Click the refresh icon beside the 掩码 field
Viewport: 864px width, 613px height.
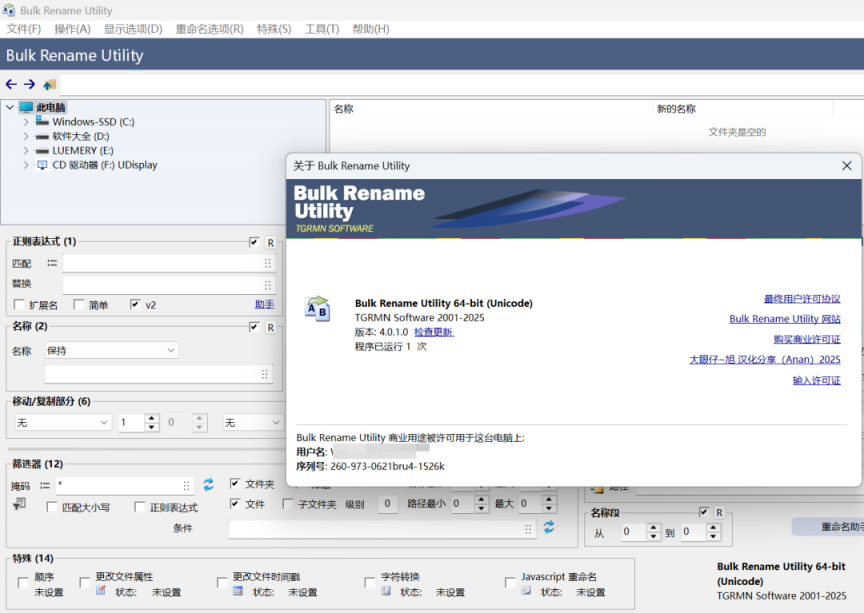point(208,485)
